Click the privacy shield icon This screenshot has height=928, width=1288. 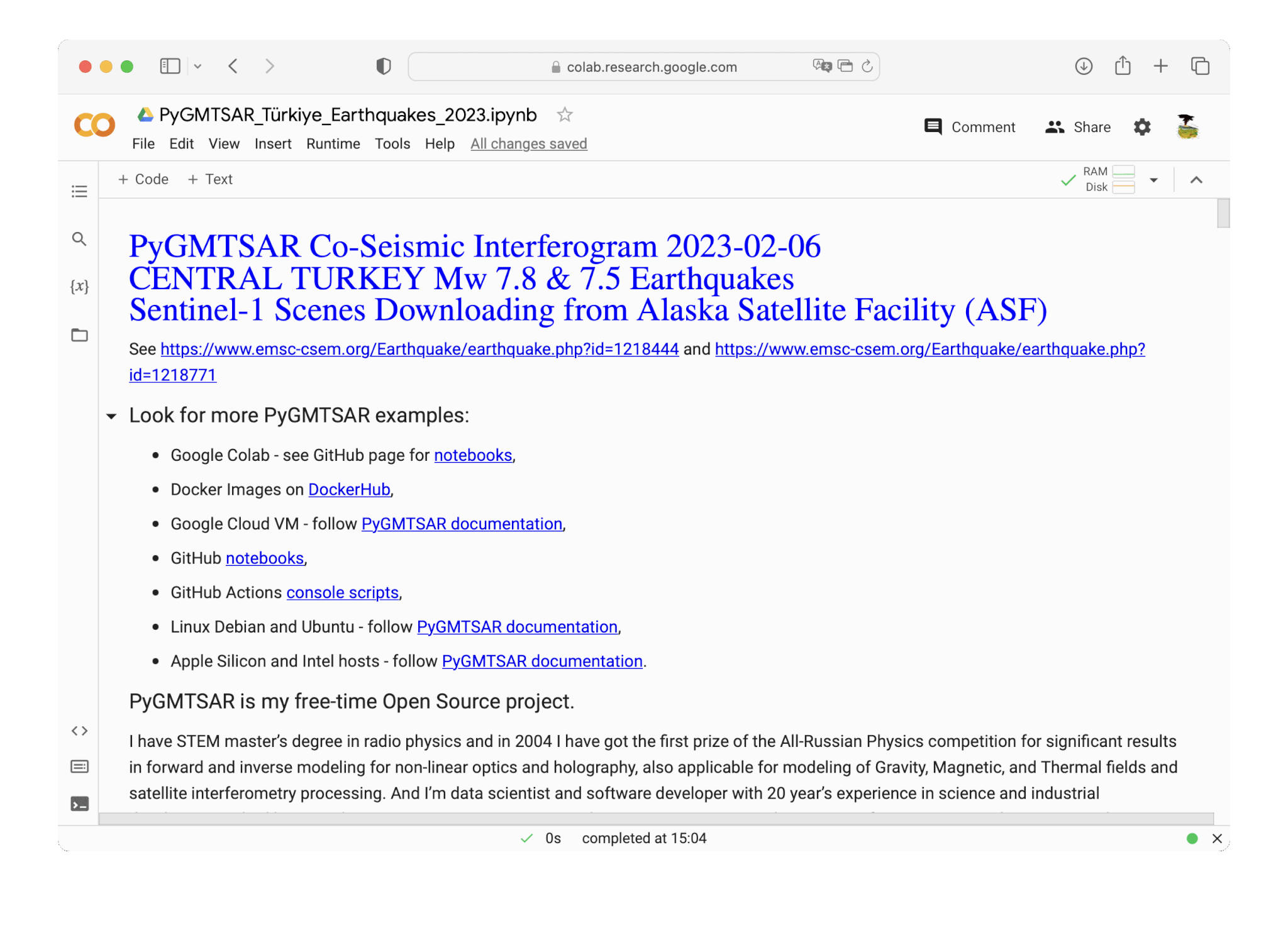[x=384, y=66]
